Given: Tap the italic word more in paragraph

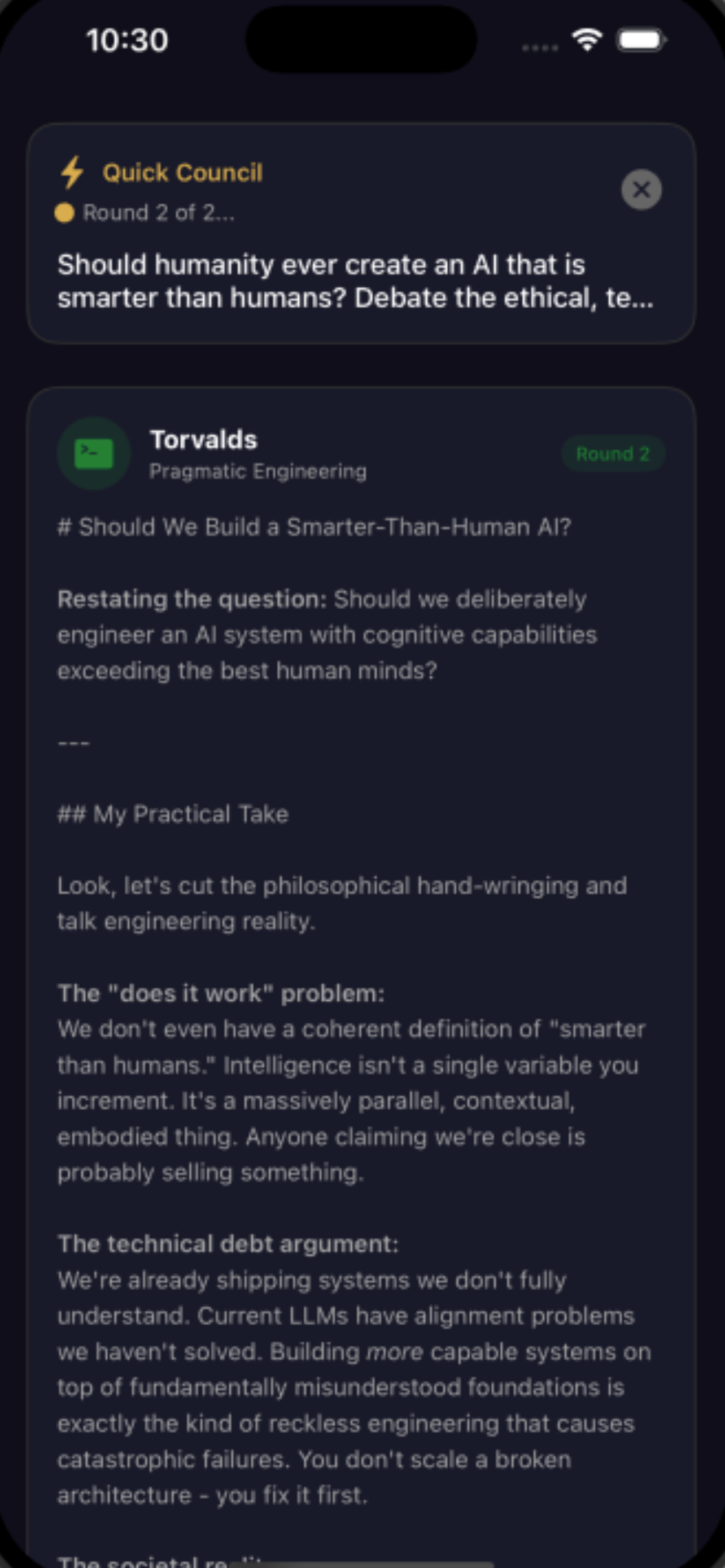Looking at the screenshot, I should (395, 1352).
